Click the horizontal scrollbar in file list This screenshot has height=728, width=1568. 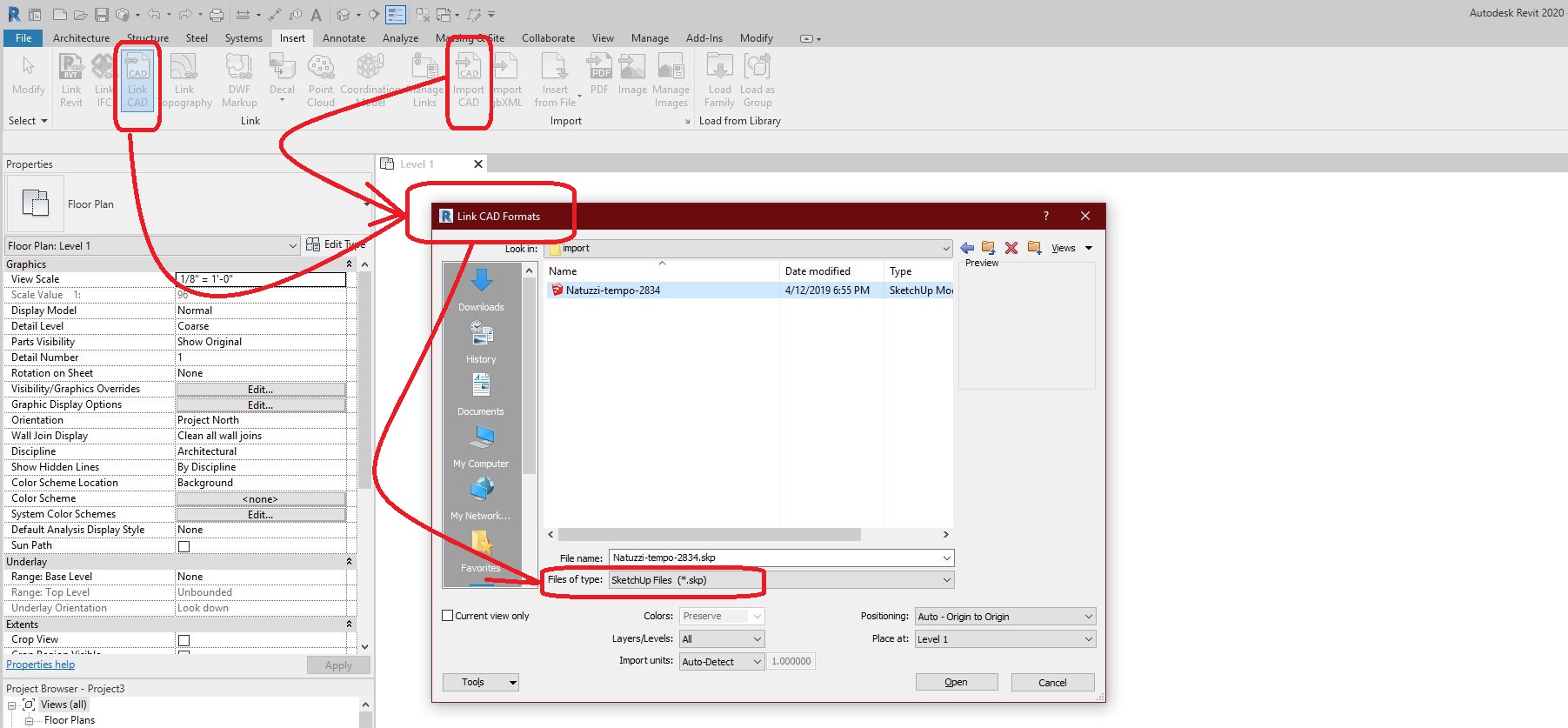pos(709,534)
